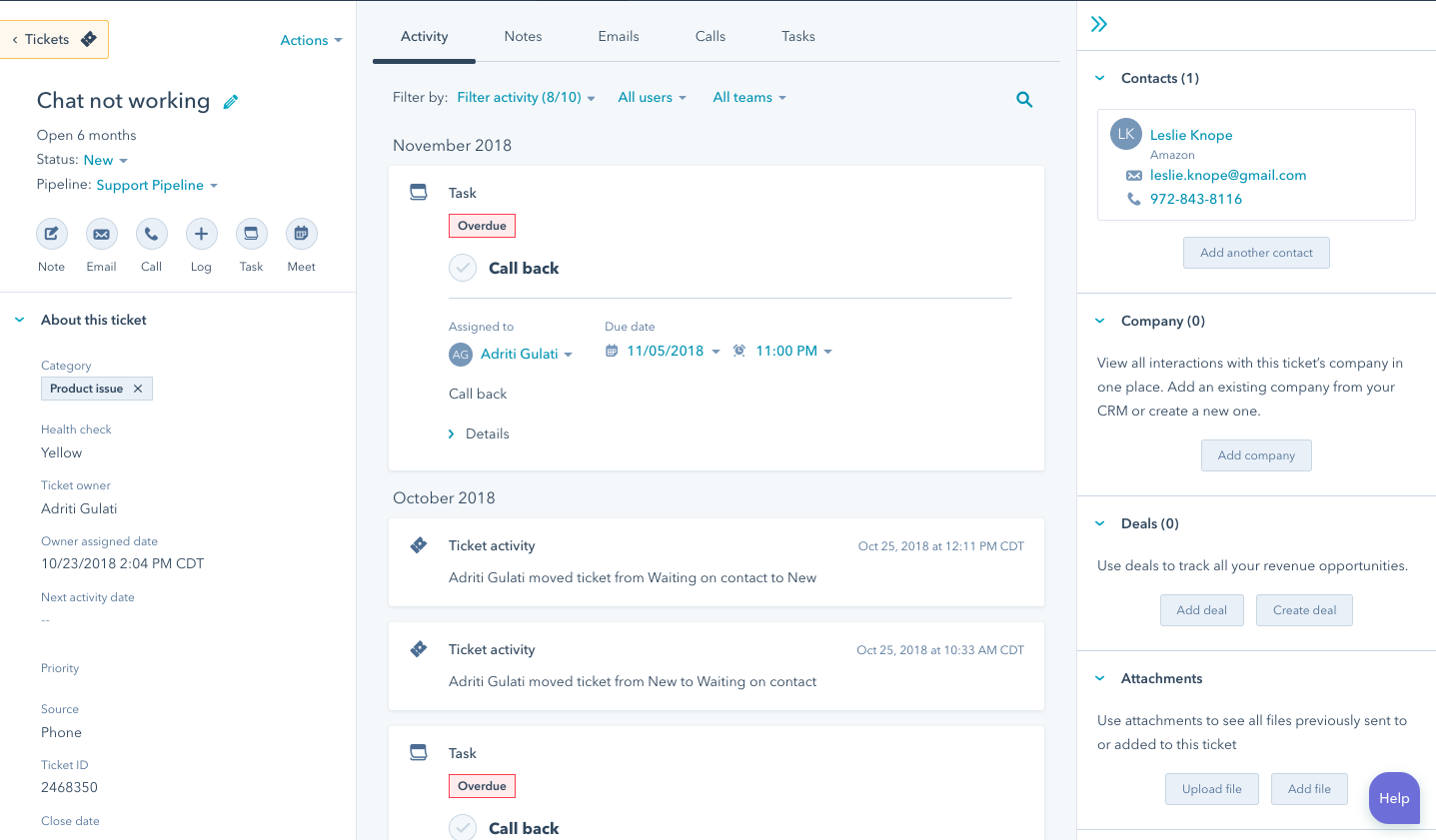Collapse the About this ticket section
The height and width of the screenshot is (840, 1436).
(x=20, y=320)
